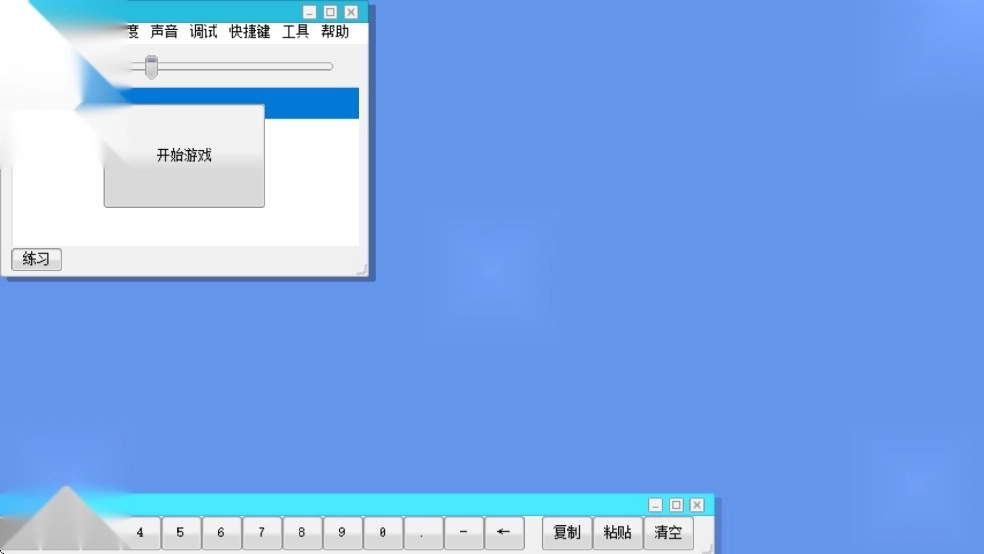Open the 声音 (sound) menu

coord(164,32)
